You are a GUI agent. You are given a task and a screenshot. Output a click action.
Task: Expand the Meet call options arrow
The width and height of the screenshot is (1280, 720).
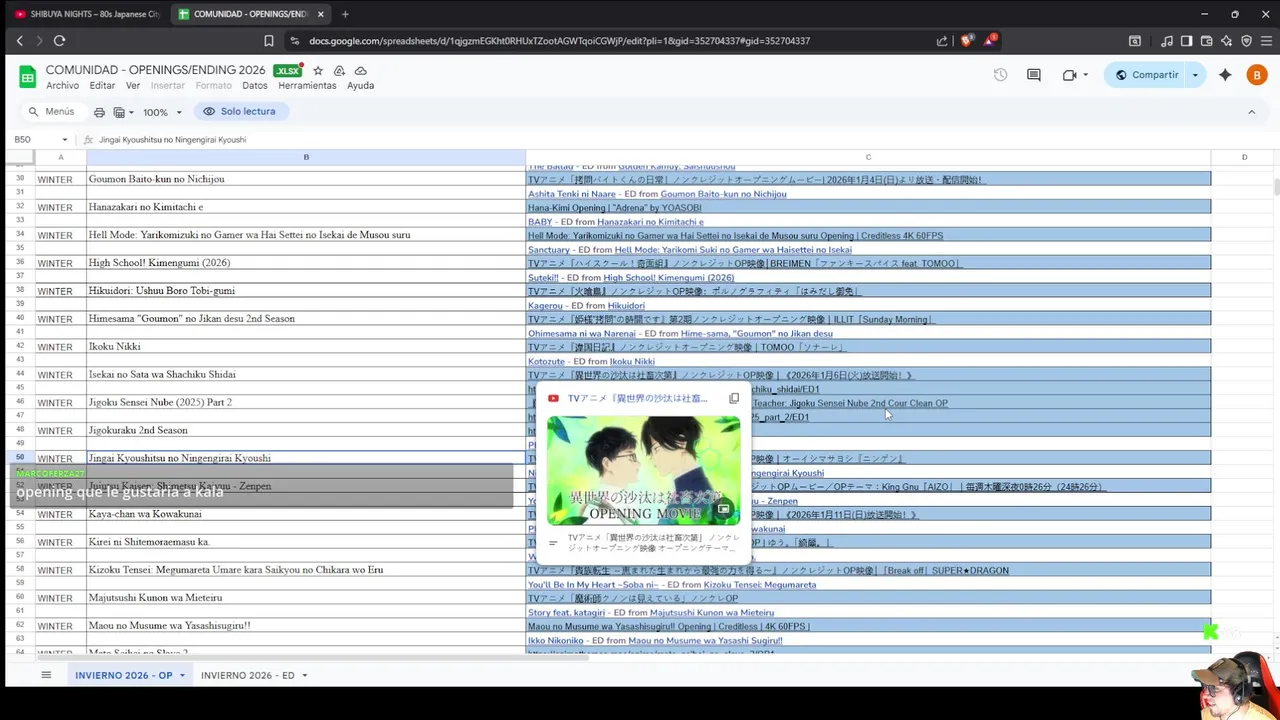coord(1084,75)
